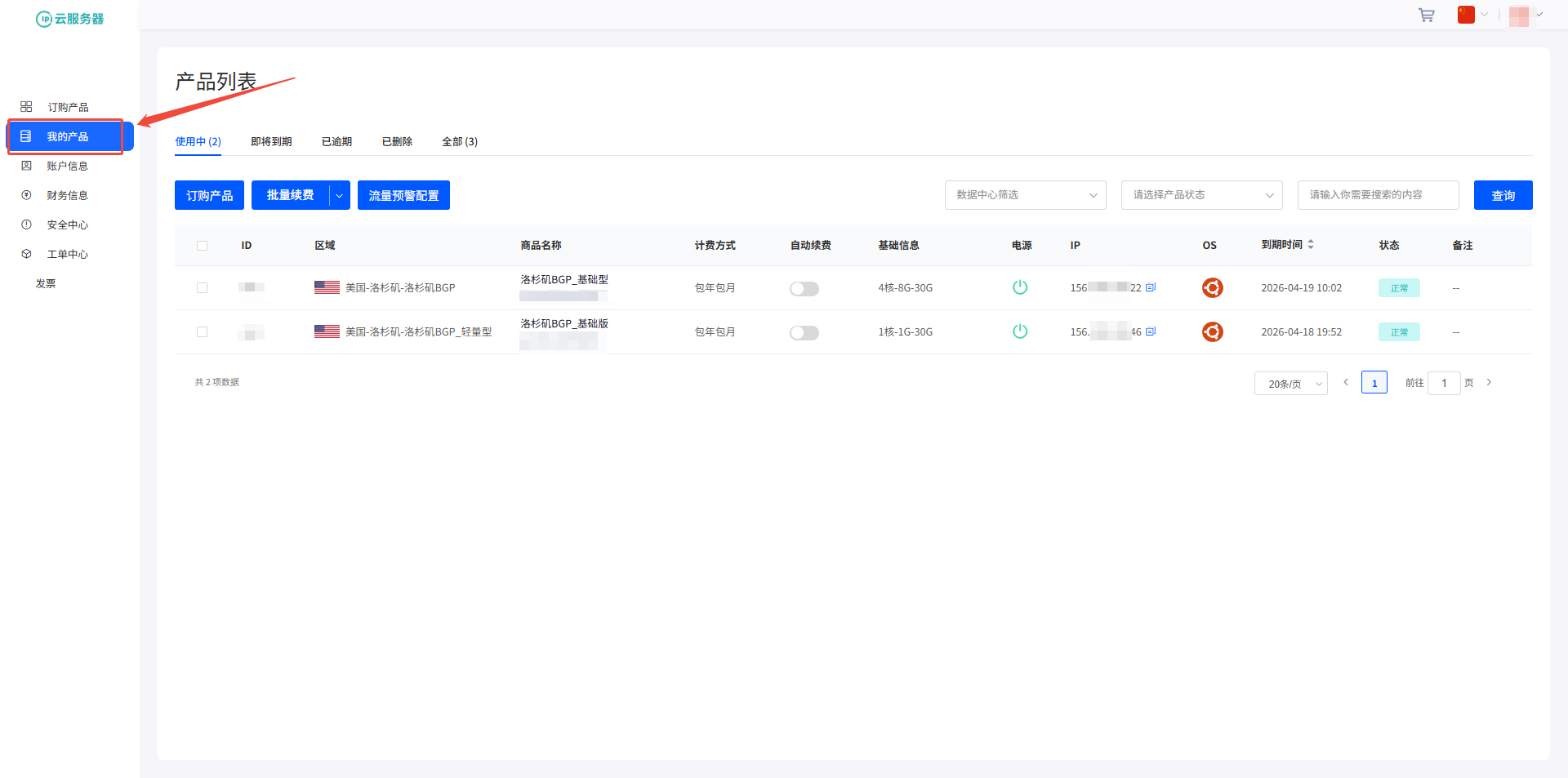Viewport: 1568px width, 778px height.
Task: Switch to the 即将到期 tab
Action: (x=271, y=142)
